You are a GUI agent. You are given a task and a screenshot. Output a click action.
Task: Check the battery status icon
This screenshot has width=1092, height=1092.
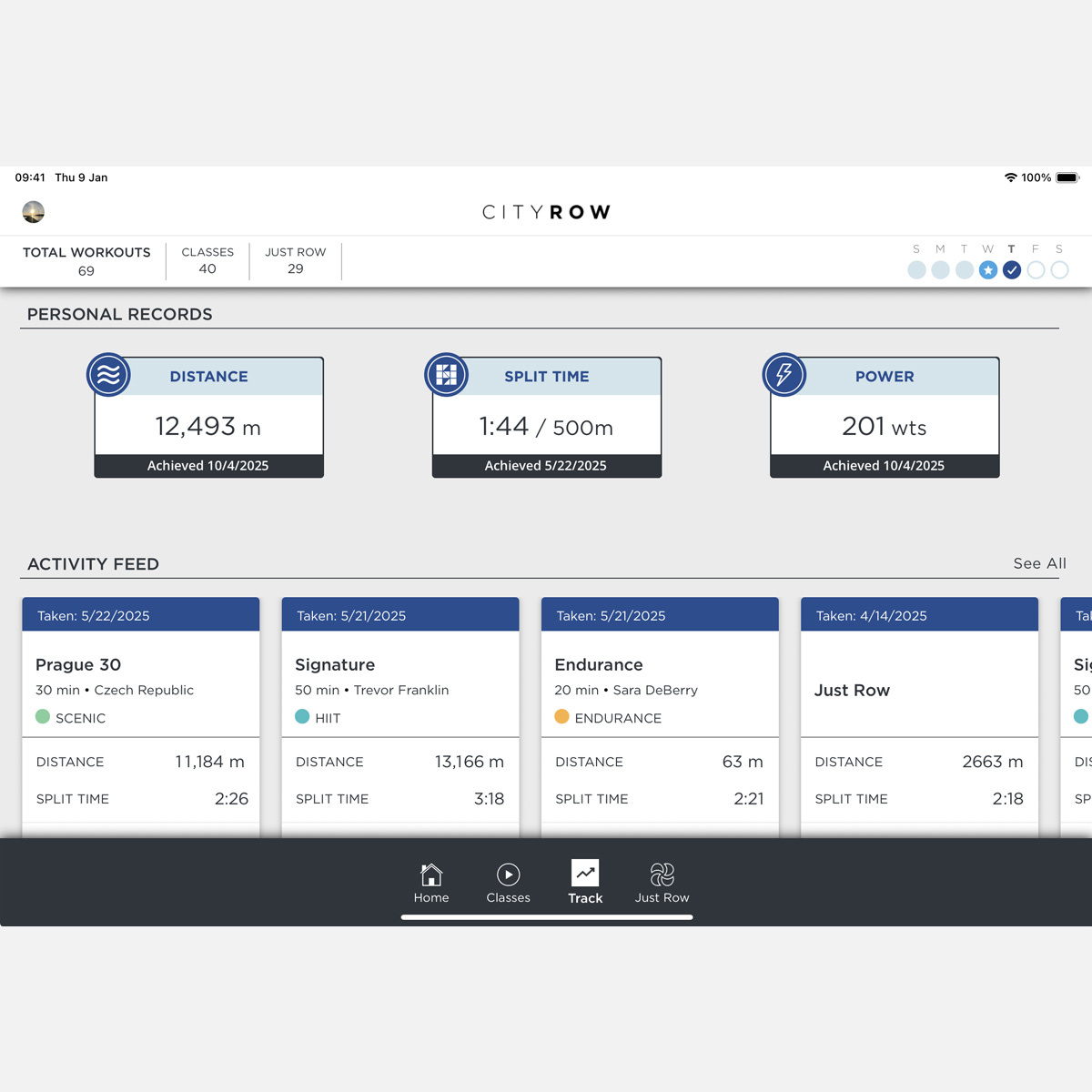[1067, 177]
